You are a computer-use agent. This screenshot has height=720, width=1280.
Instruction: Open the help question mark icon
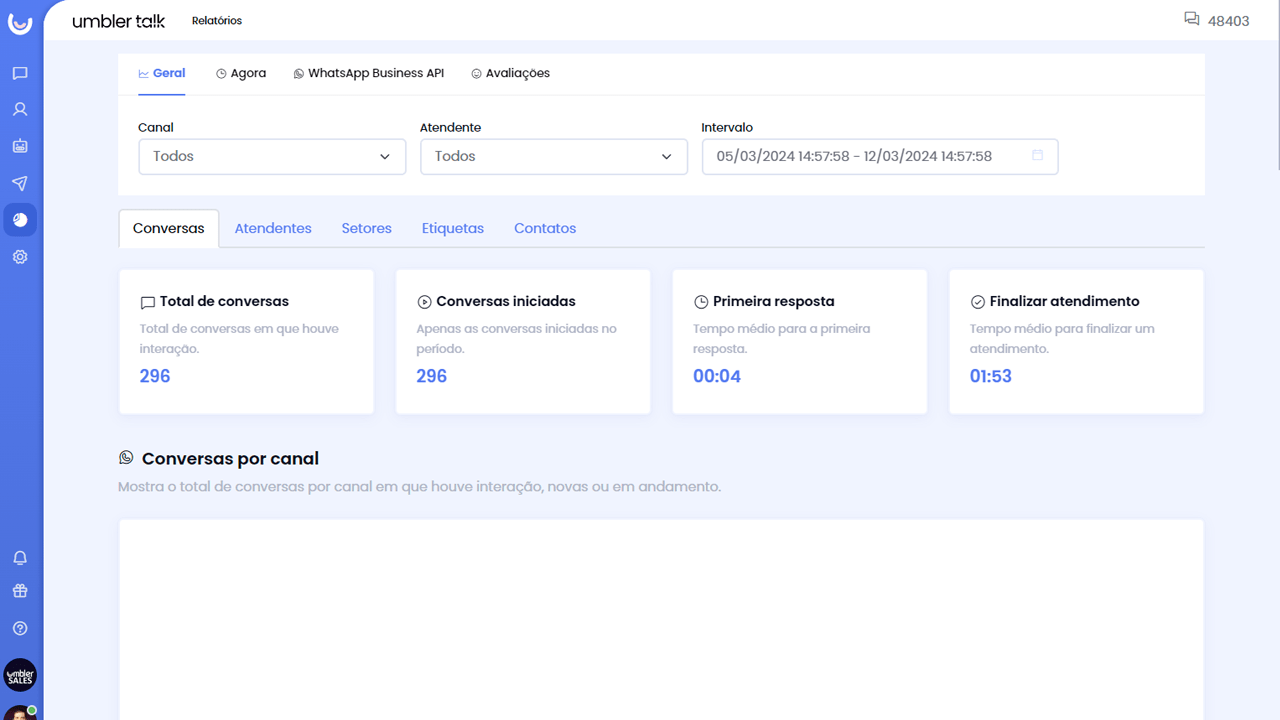tap(20, 628)
